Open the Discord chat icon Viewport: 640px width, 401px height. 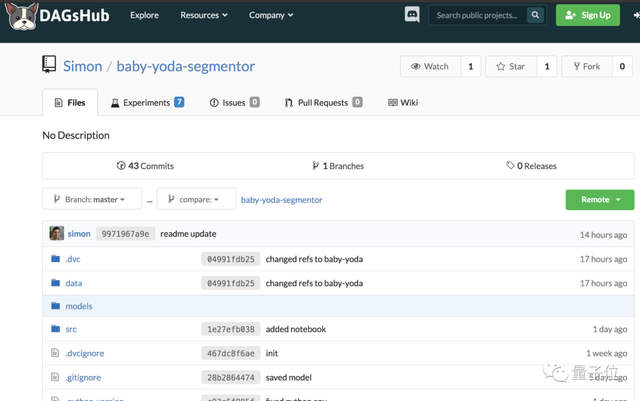pos(412,15)
